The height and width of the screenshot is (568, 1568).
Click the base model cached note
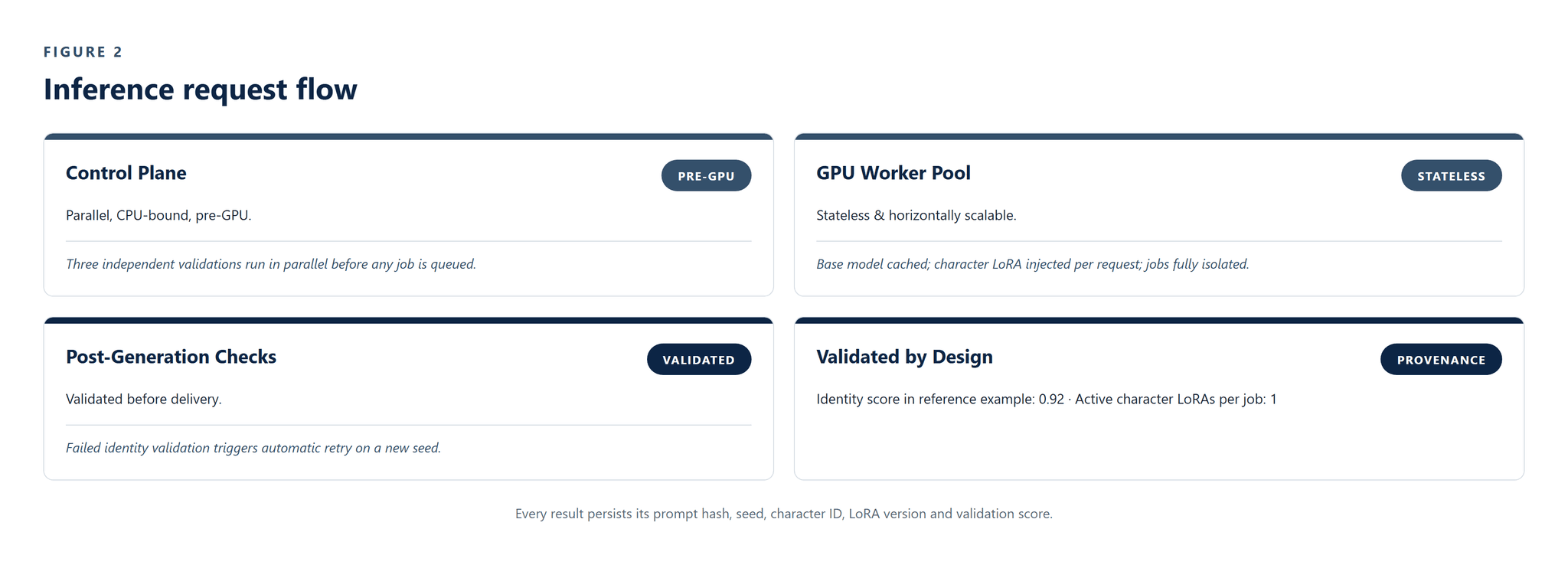coord(1033,264)
